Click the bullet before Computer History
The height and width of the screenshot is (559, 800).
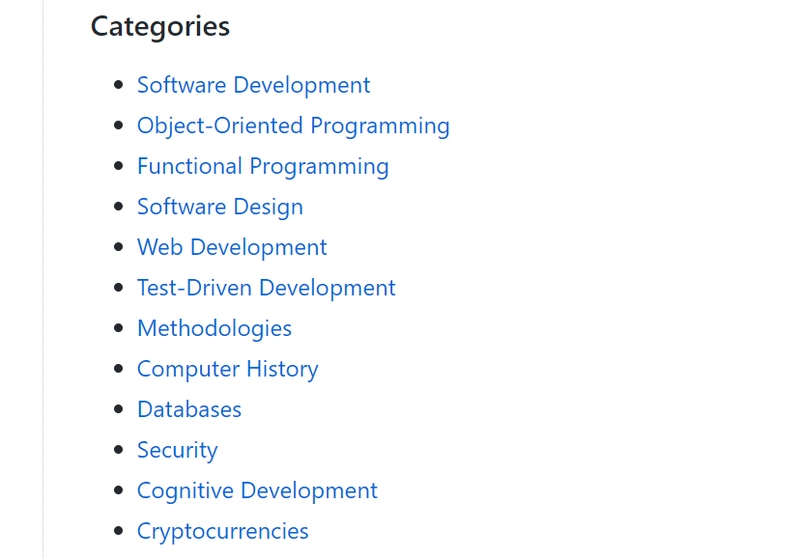[119, 369]
